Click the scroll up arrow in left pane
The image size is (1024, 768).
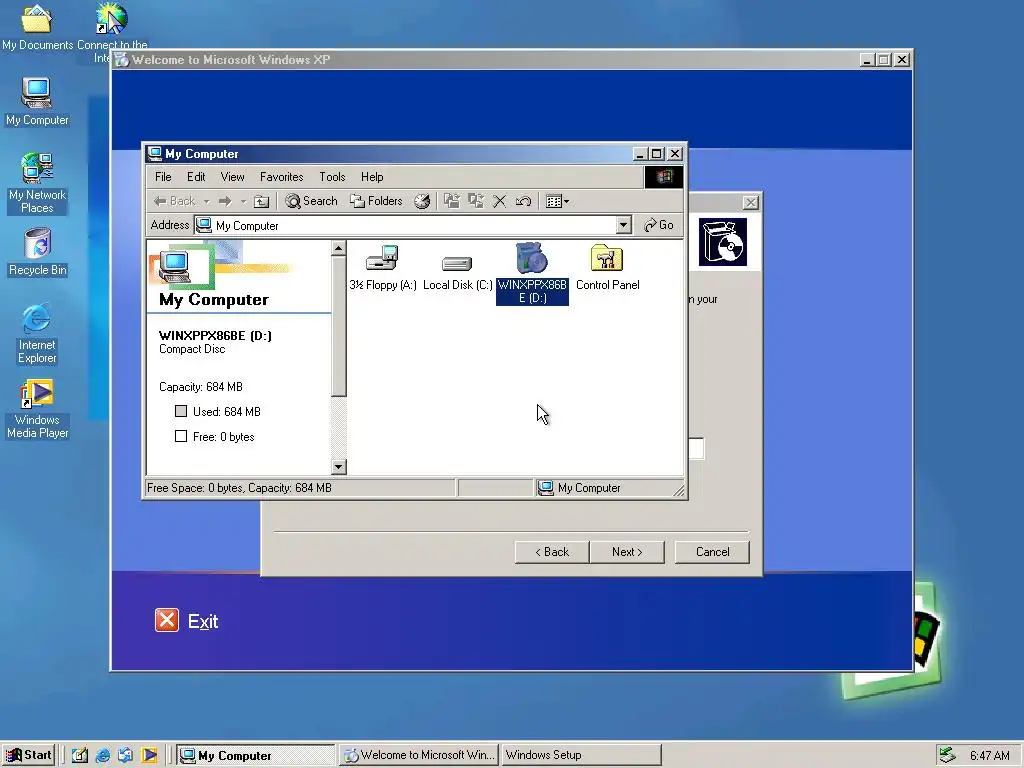pyautogui.click(x=338, y=249)
